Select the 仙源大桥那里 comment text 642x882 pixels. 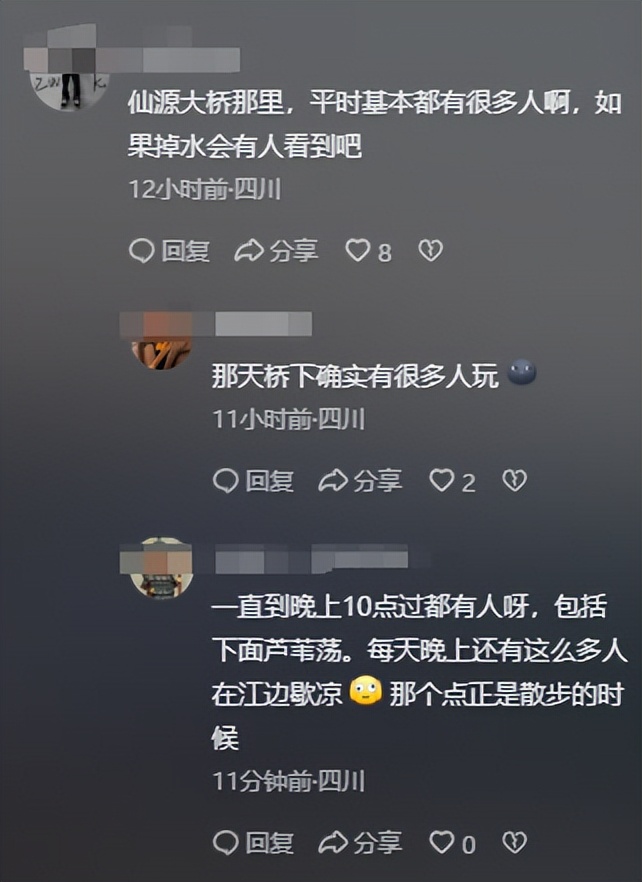pos(375,125)
